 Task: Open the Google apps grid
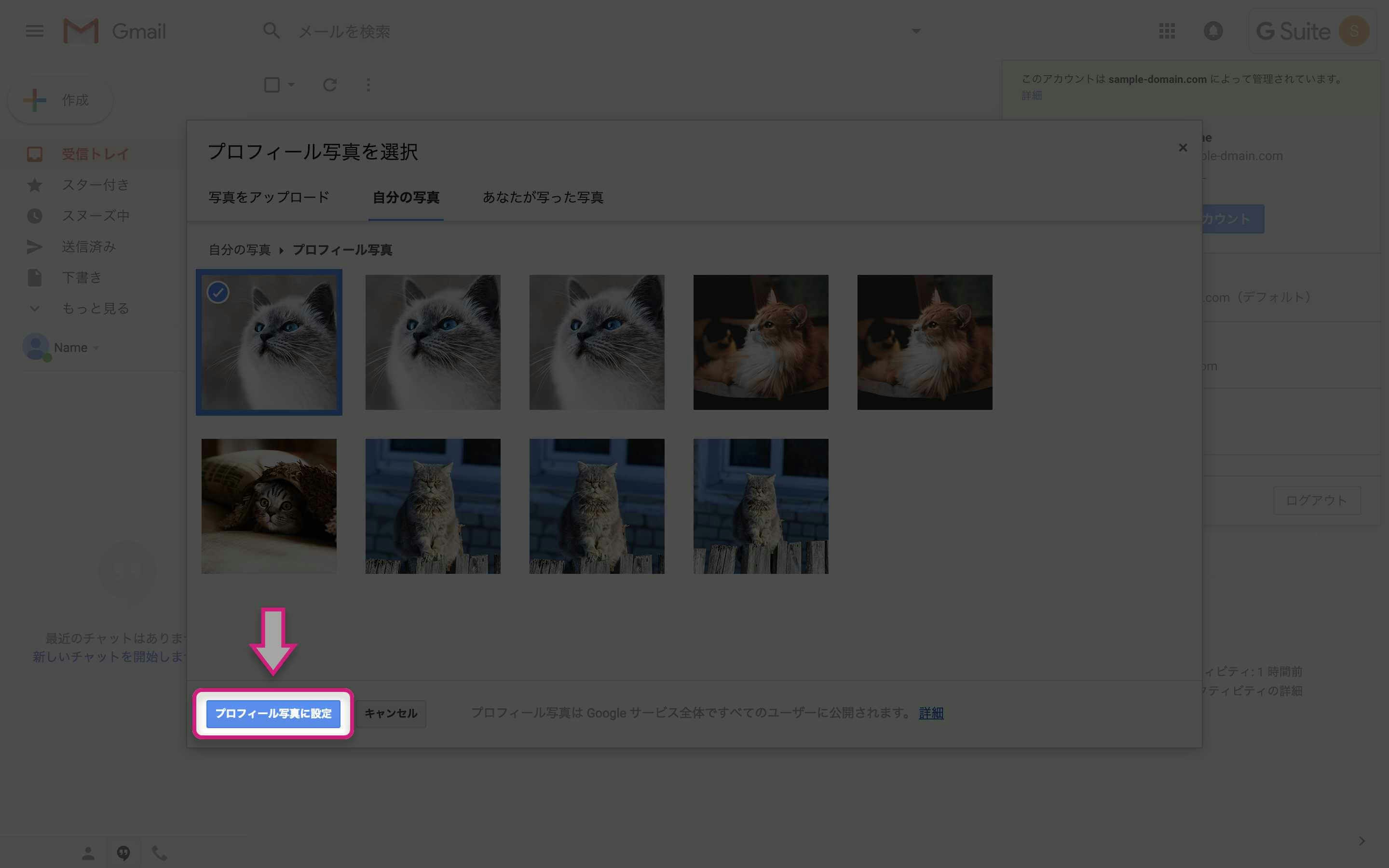1167,31
